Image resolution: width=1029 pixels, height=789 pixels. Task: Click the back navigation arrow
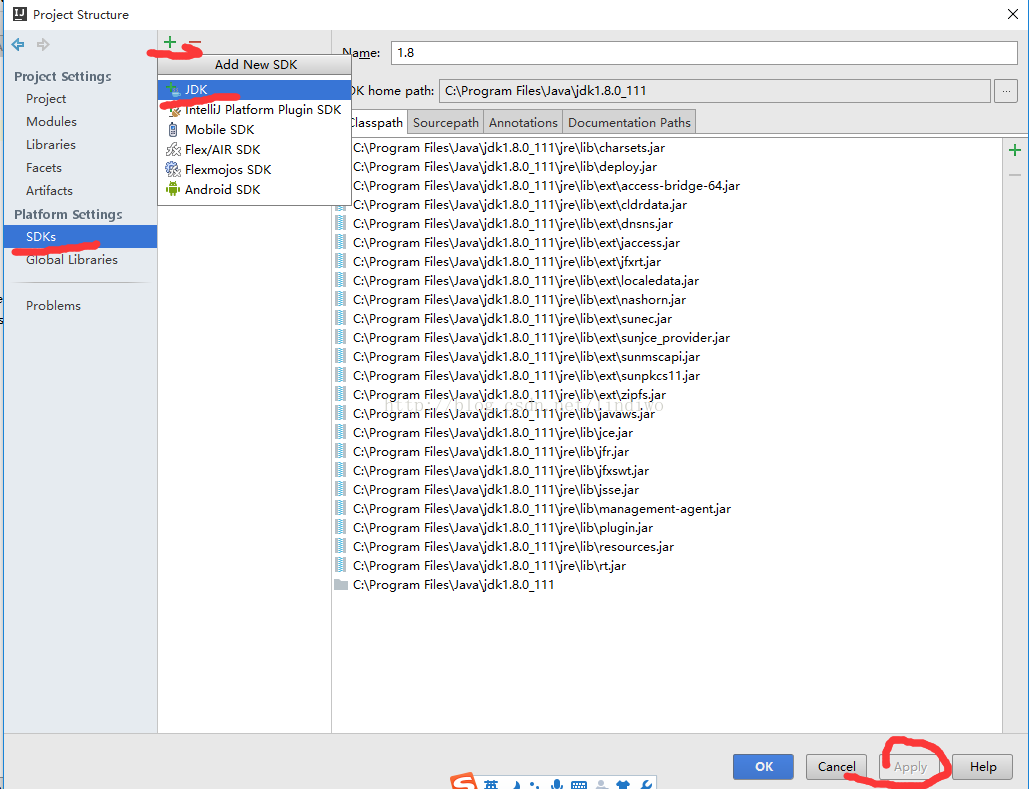(x=18, y=45)
